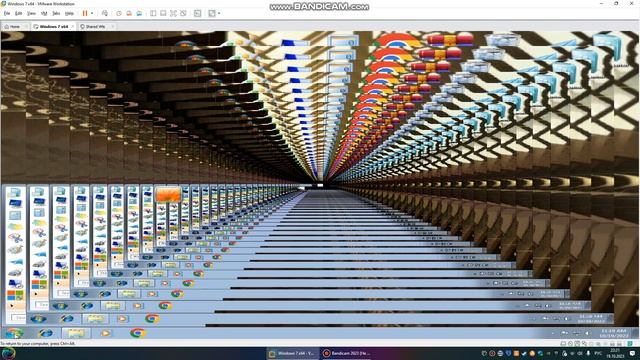Open Windows Explorer in guest taskbar

coord(76,333)
